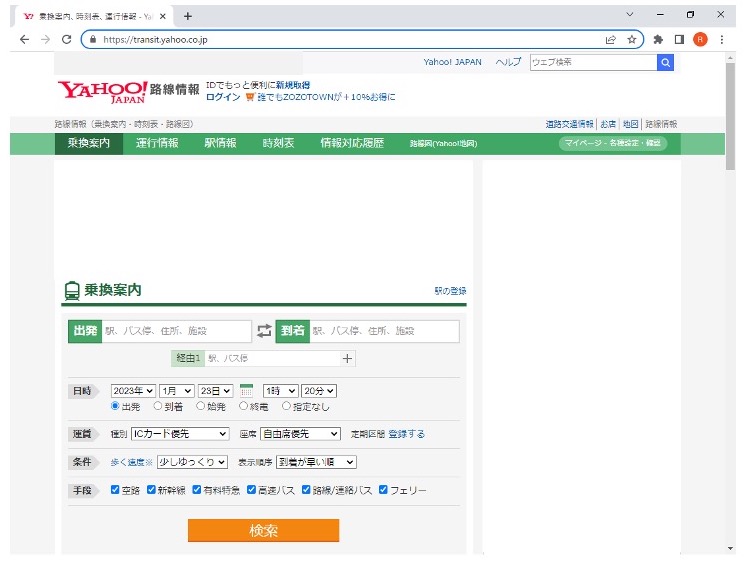Image resolution: width=746 pixels, height=562 pixels.
Task: Switch to the 時刻表 tab
Action: [x=278, y=143]
